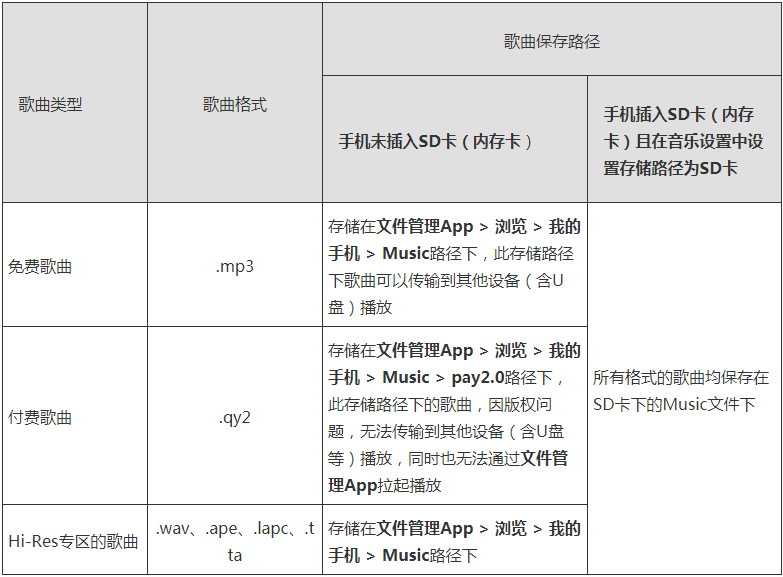Click the 歌曲格式 header cell
This screenshot has width=783, height=577.
pos(235,102)
